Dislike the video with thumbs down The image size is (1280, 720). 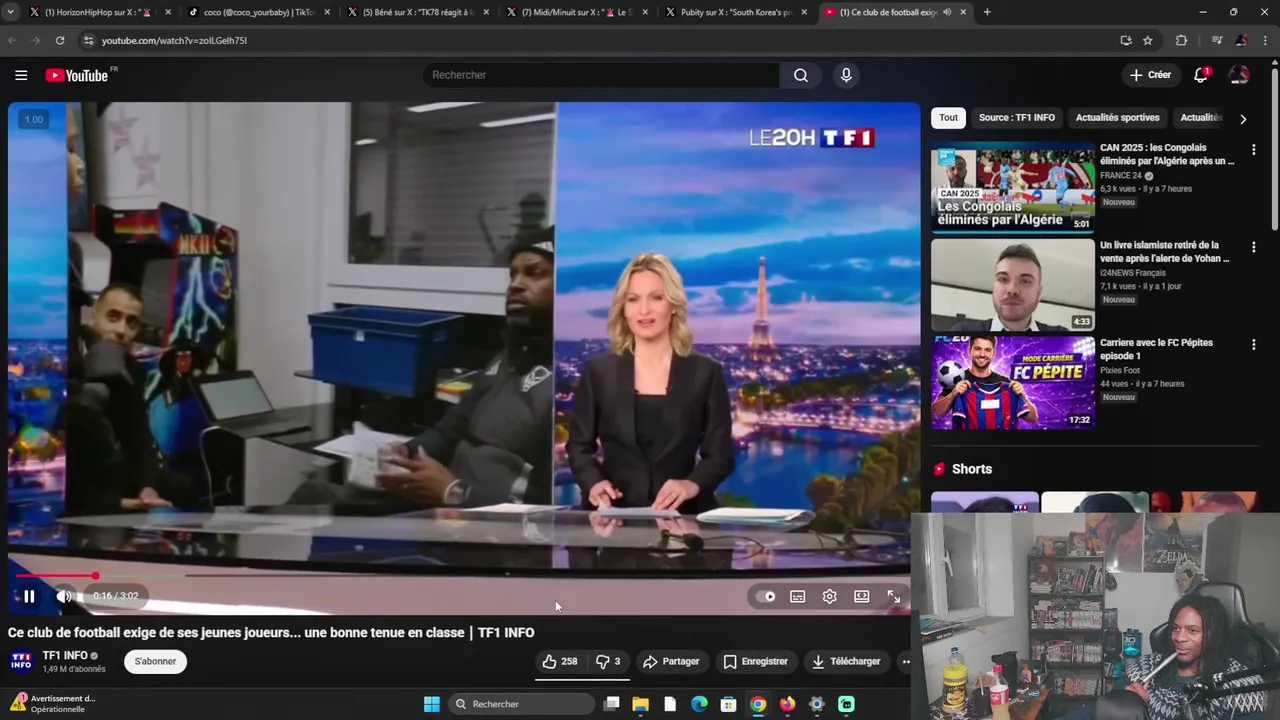tap(608, 661)
